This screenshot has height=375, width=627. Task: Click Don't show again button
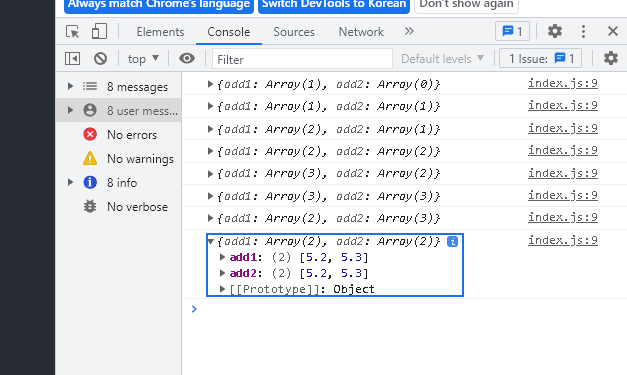click(x=466, y=5)
